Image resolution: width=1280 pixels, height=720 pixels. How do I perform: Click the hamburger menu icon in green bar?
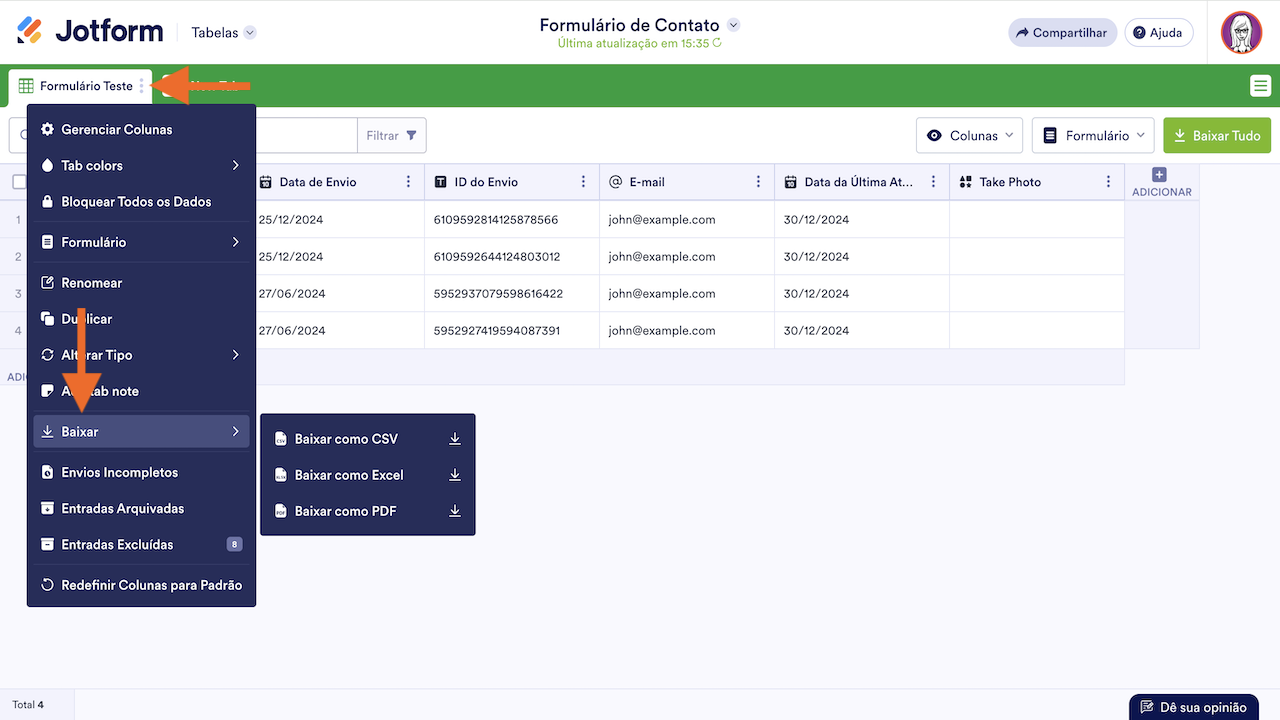[1260, 86]
